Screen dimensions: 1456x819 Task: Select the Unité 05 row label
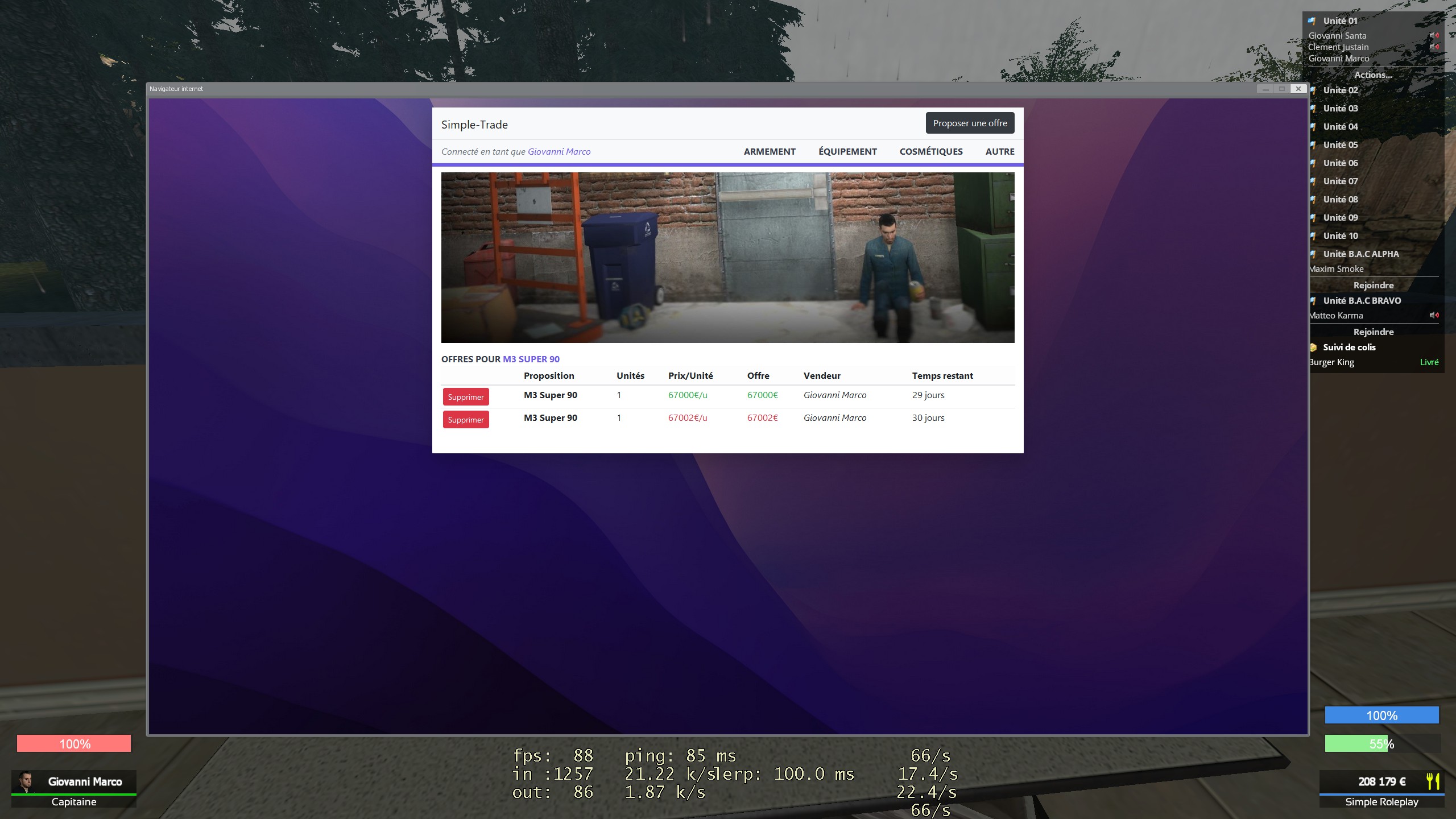1340,144
